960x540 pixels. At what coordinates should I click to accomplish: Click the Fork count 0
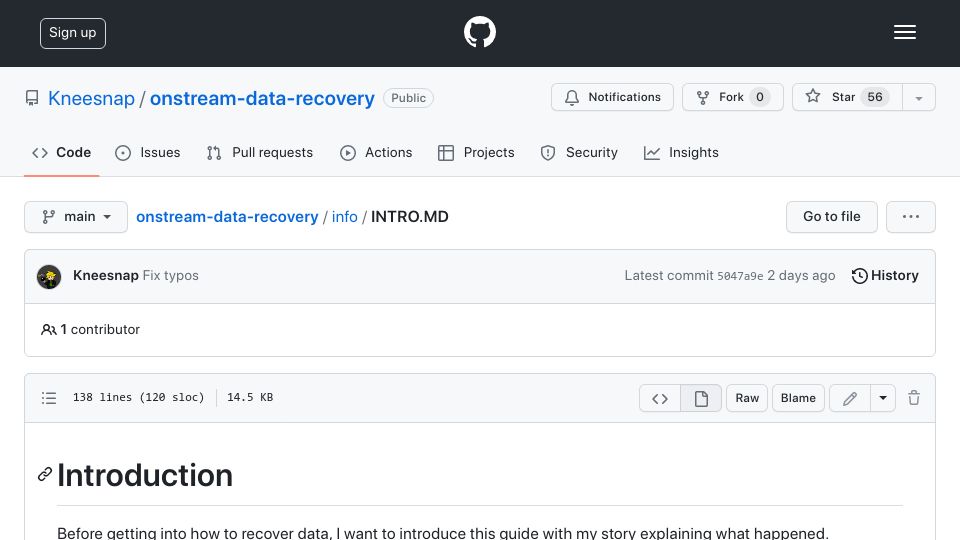click(759, 97)
